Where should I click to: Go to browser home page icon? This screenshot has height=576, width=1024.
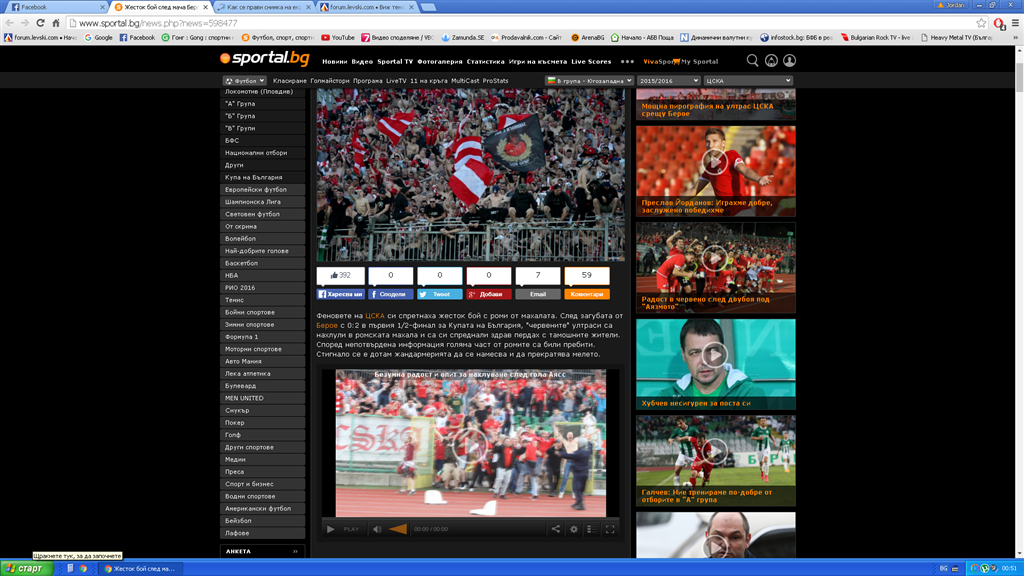pos(56,23)
